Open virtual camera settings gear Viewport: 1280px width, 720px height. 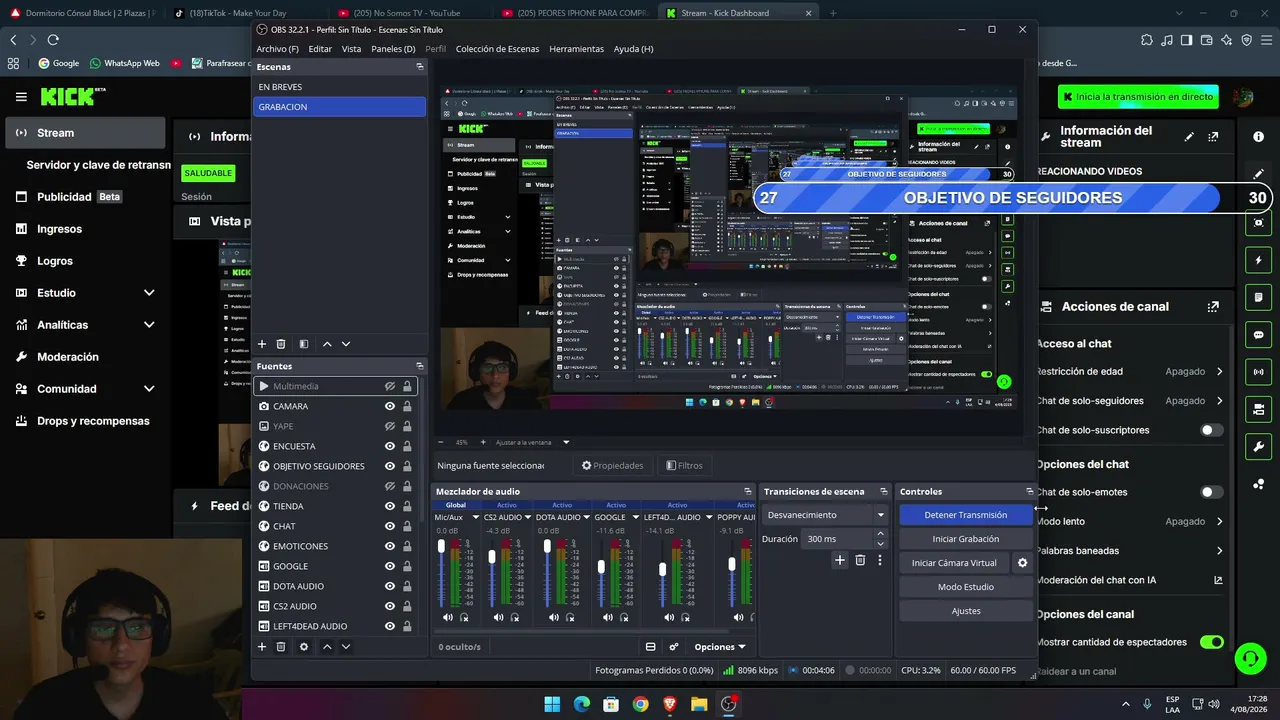click(1022, 563)
